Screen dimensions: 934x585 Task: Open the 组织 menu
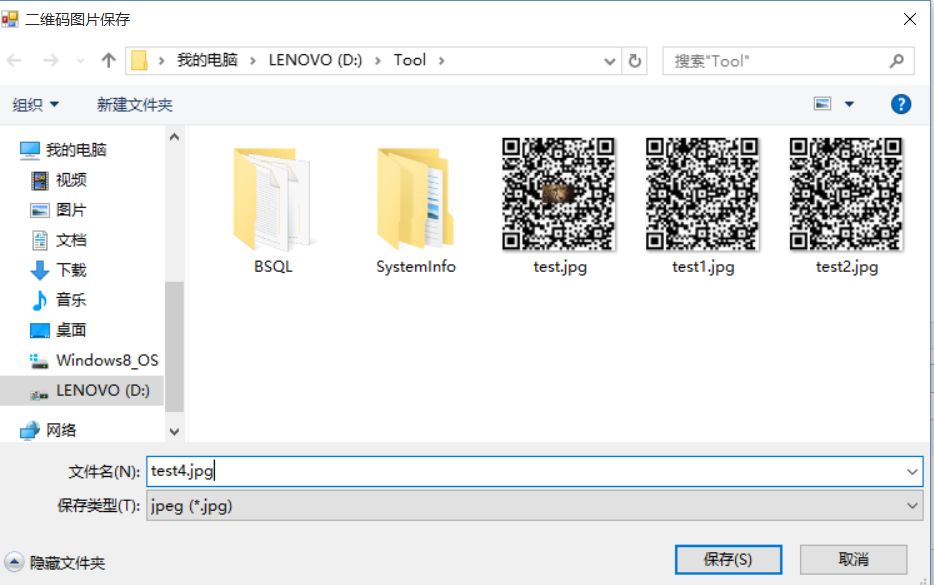[x=36, y=105]
